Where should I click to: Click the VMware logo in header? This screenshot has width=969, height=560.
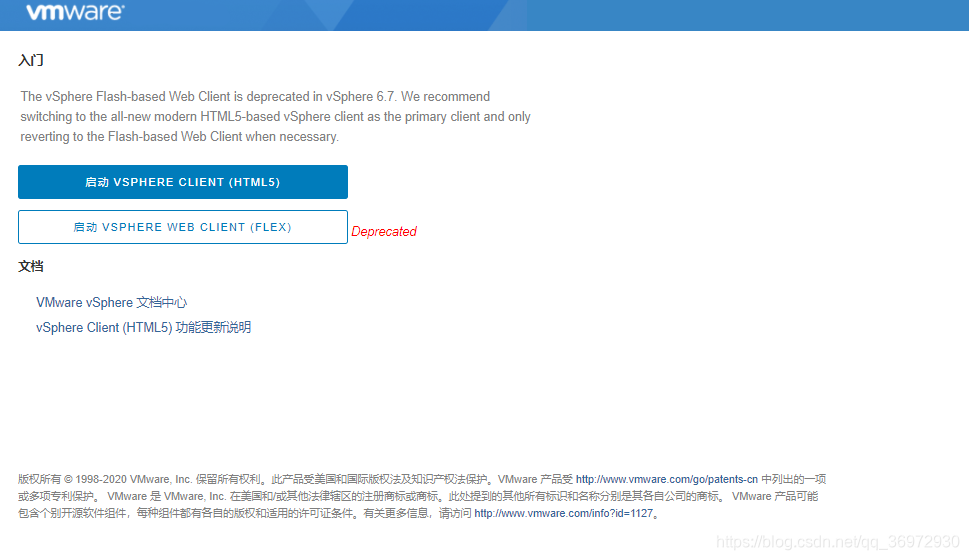pos(75,12)
